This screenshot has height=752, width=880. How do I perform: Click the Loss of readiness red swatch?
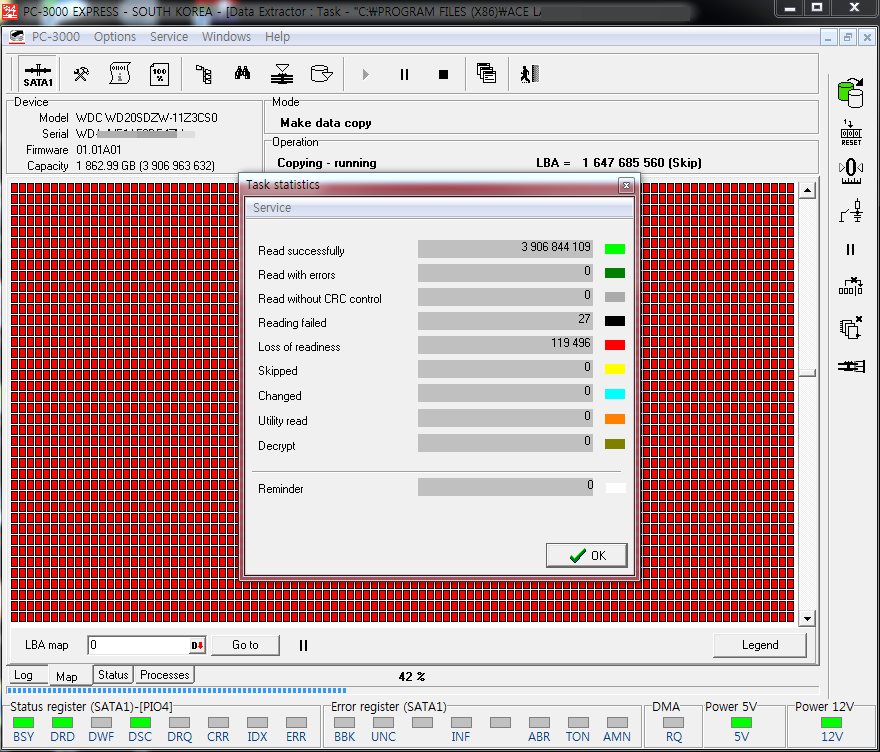615,345
